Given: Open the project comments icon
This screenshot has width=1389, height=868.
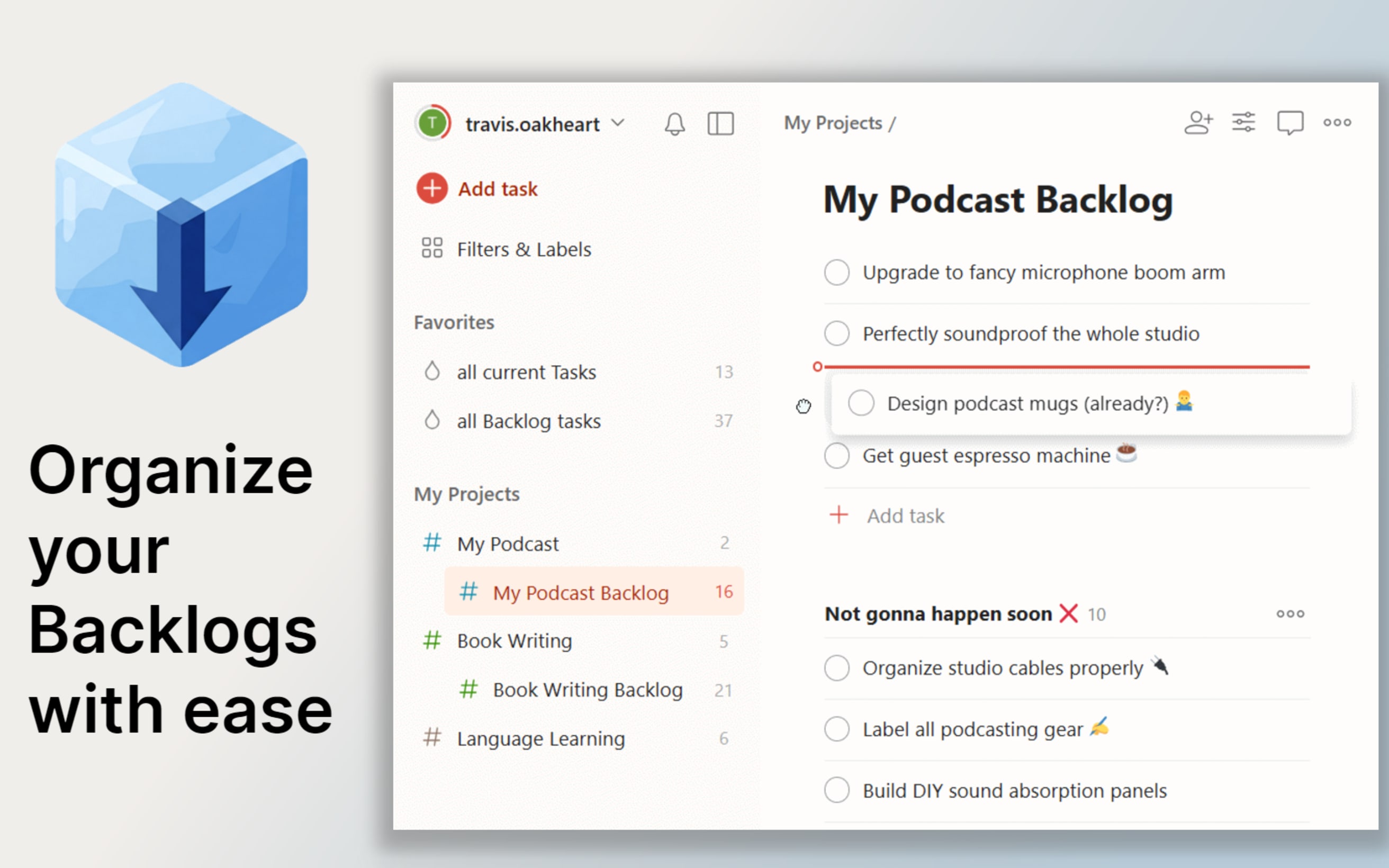Looking at the screenshot, I should pos(1289,123).
